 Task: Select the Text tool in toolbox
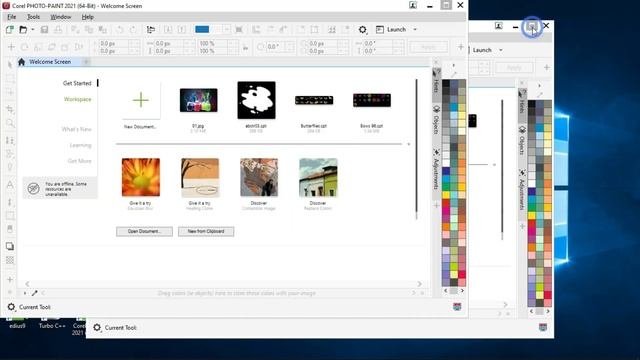tap(10, 185)
